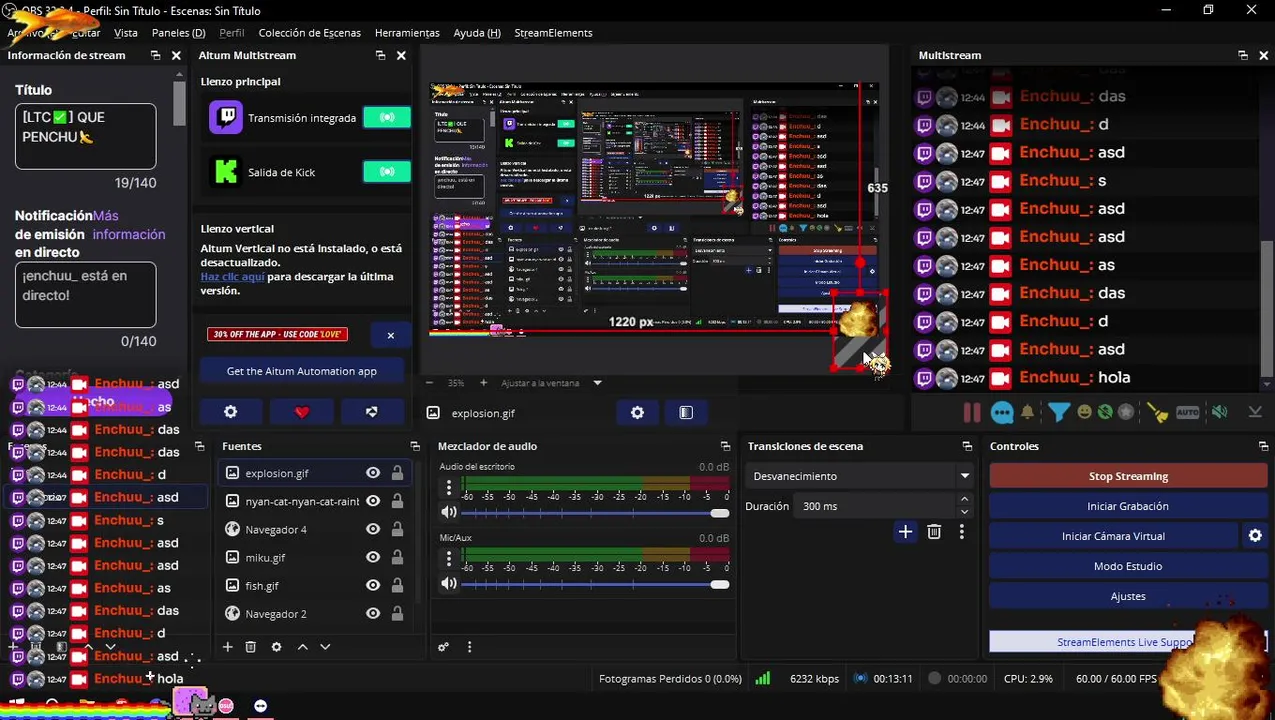Open the Vista menu

126,33
